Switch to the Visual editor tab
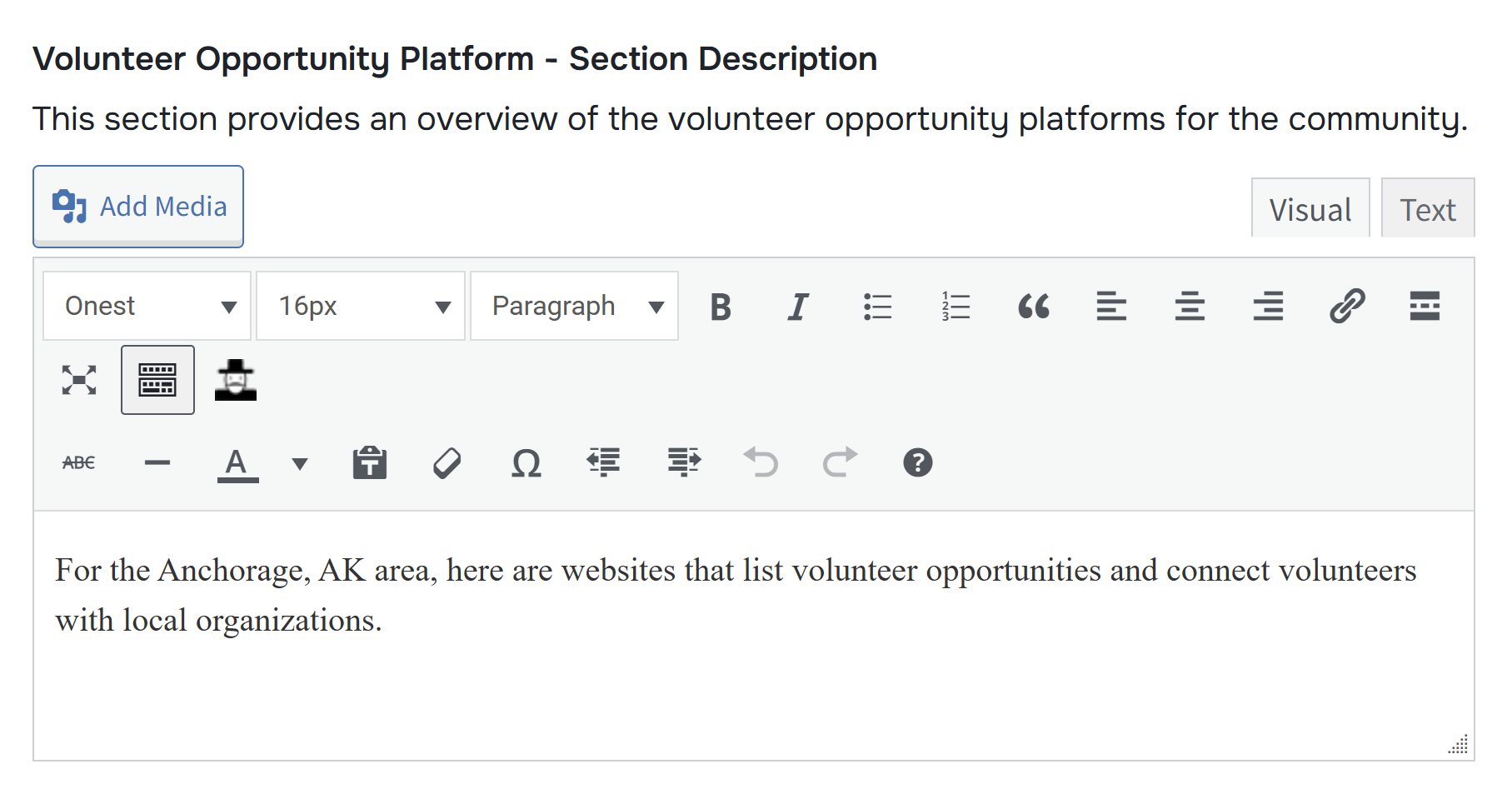The image size is (1512, 789). [x=1310, y=209]
